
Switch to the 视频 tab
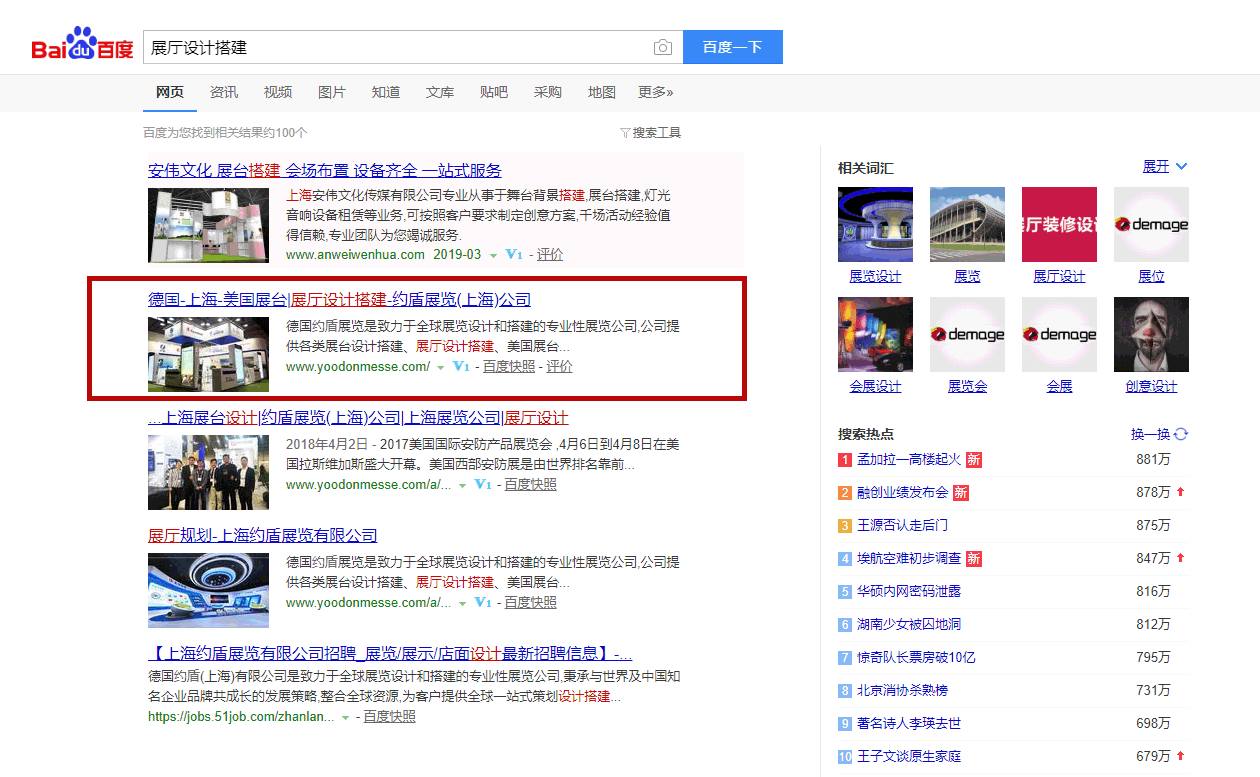pos(278,92)
